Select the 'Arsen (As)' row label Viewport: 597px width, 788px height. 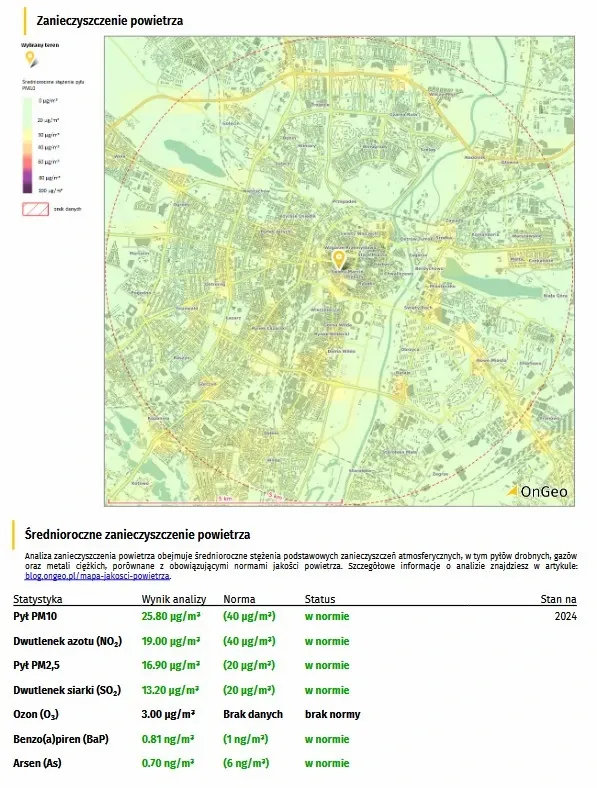click(x=37, y=763)
